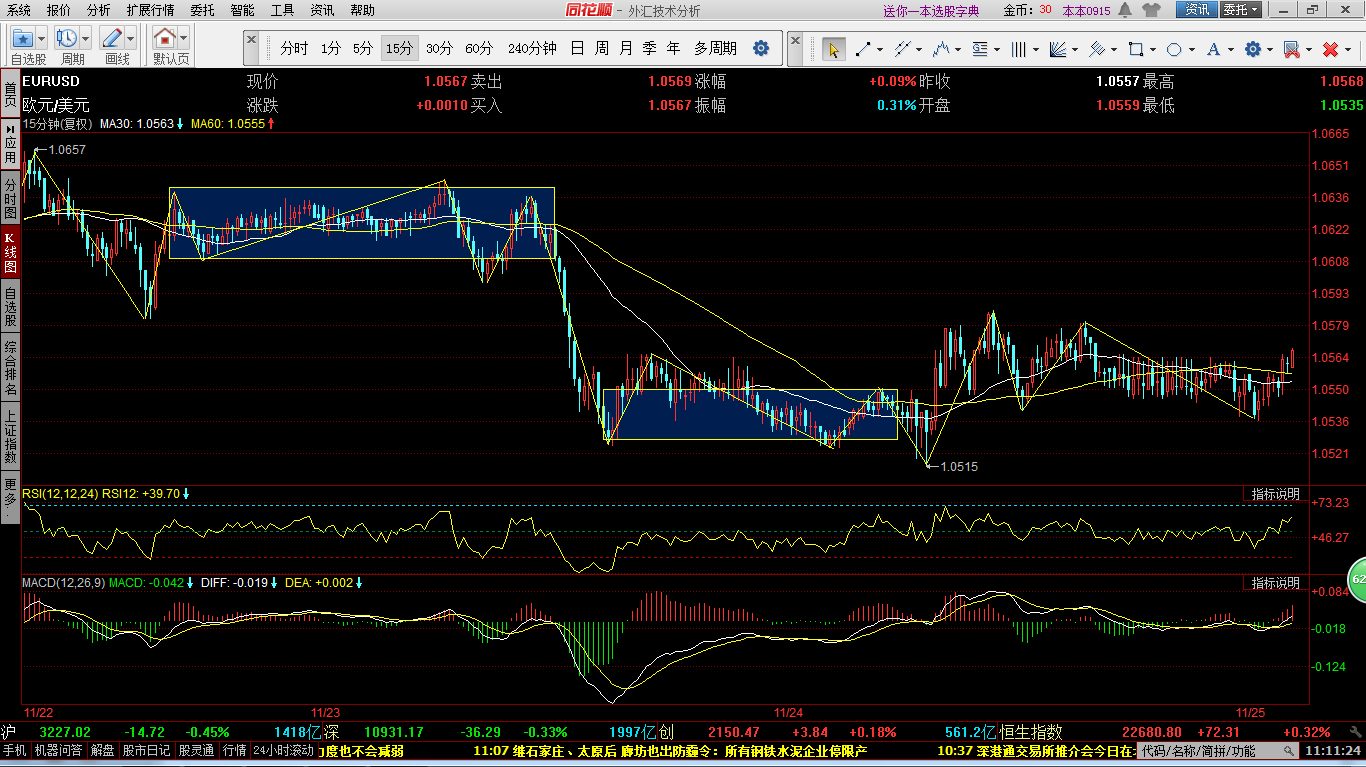The image size is (1366, 767).
Task: Open the 委托 dropdown button at top right
Action: pyautogui.click(x=1241, y=10)
